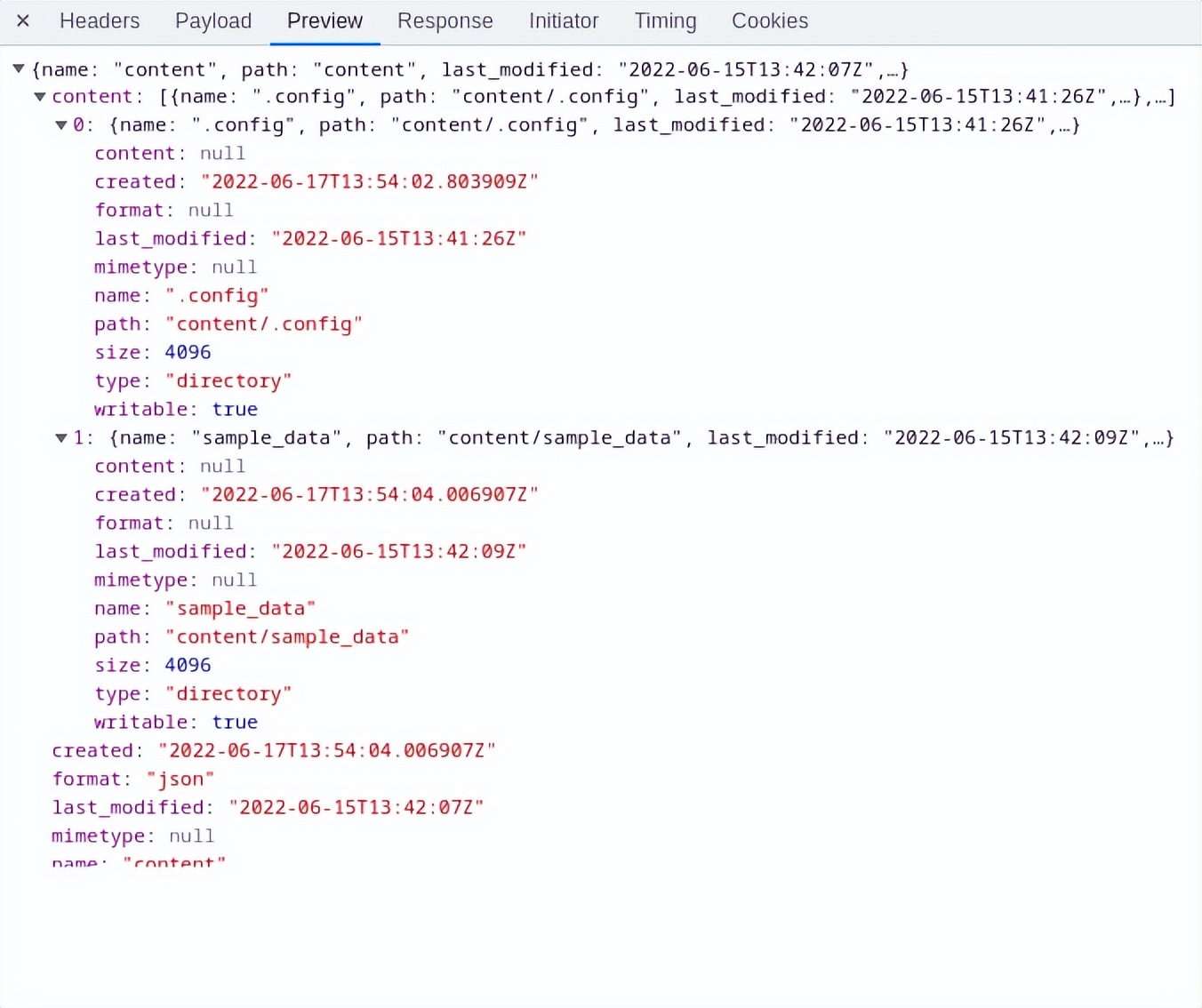View the Timing tab

[x=665, y=20]
